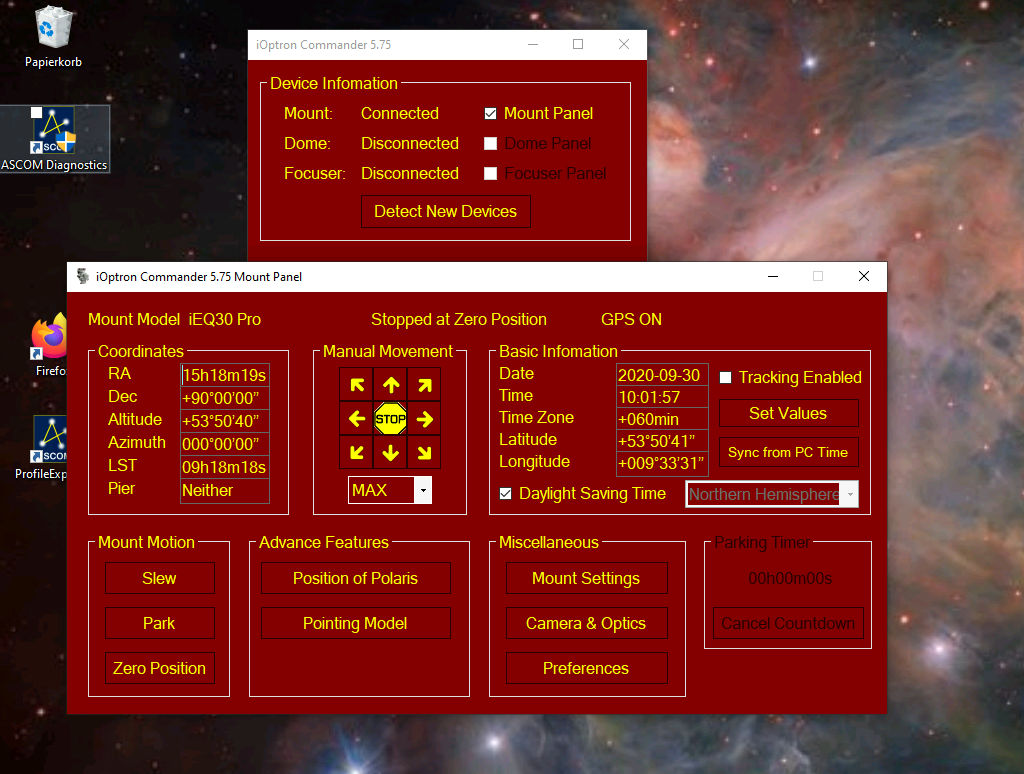Viewport: 1024px width, 774px height.
Task: Move the mount right with the arrow button
Action: click(424, 419)
